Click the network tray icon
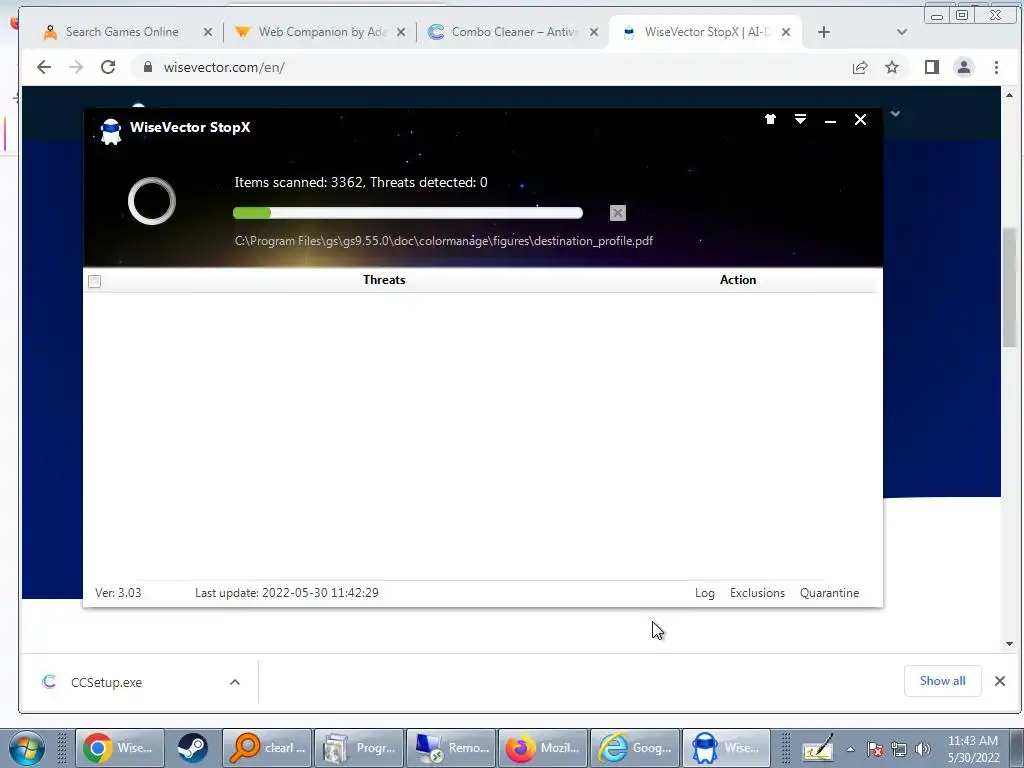Screen dimensions: 1024x768 pos(899,749)
